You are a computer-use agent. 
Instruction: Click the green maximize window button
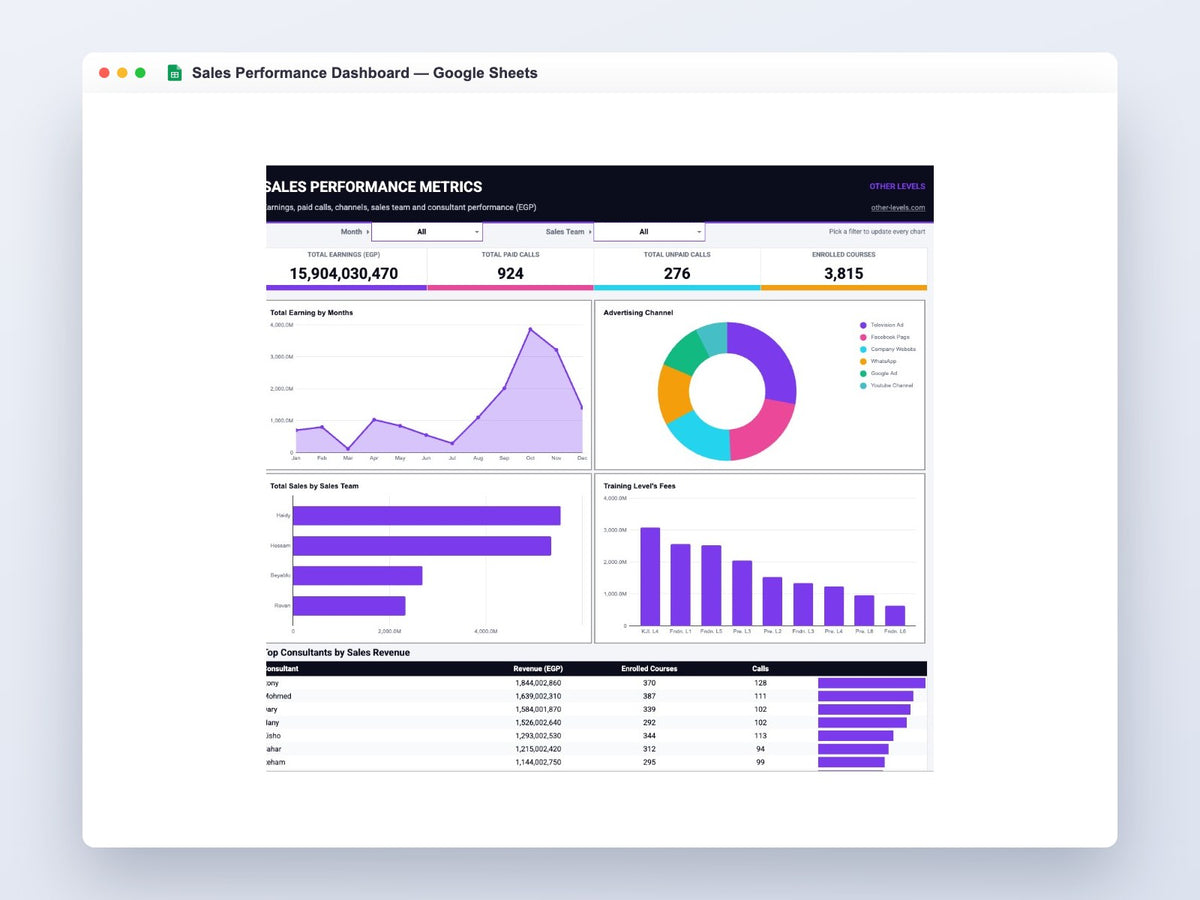(140, 73)
